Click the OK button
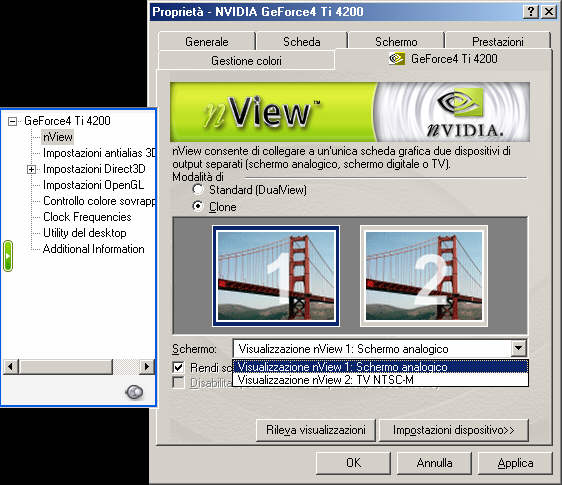 [x=353, y=463]
